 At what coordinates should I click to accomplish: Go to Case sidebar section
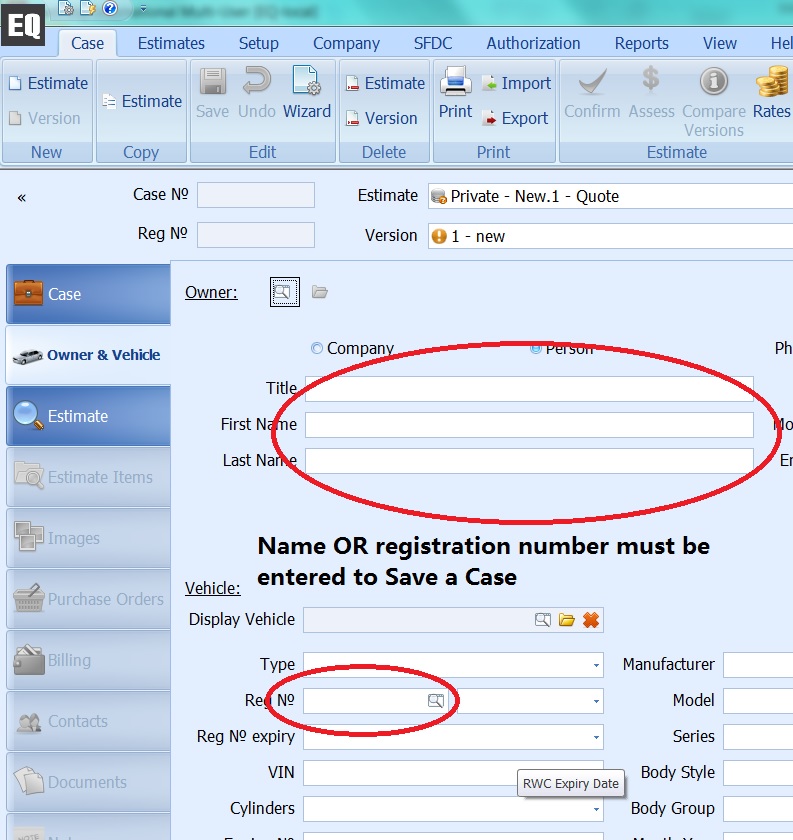tap(88, 294)
